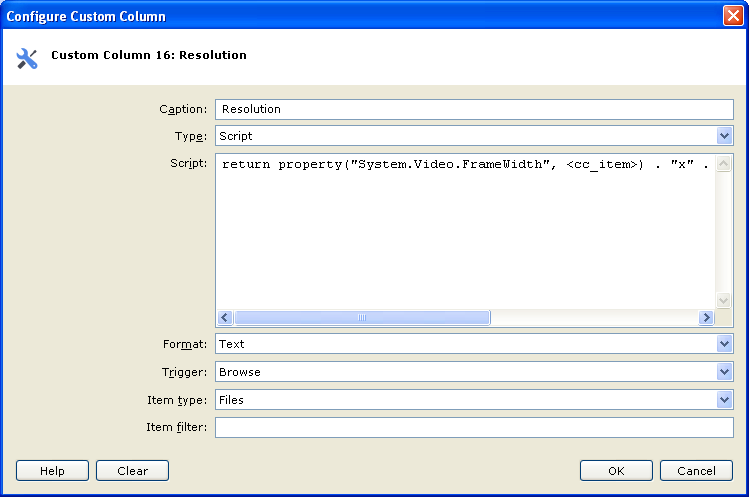Screen dimensions: 749x497
Task: Click the Caption: label
Action: pos(183,109)
